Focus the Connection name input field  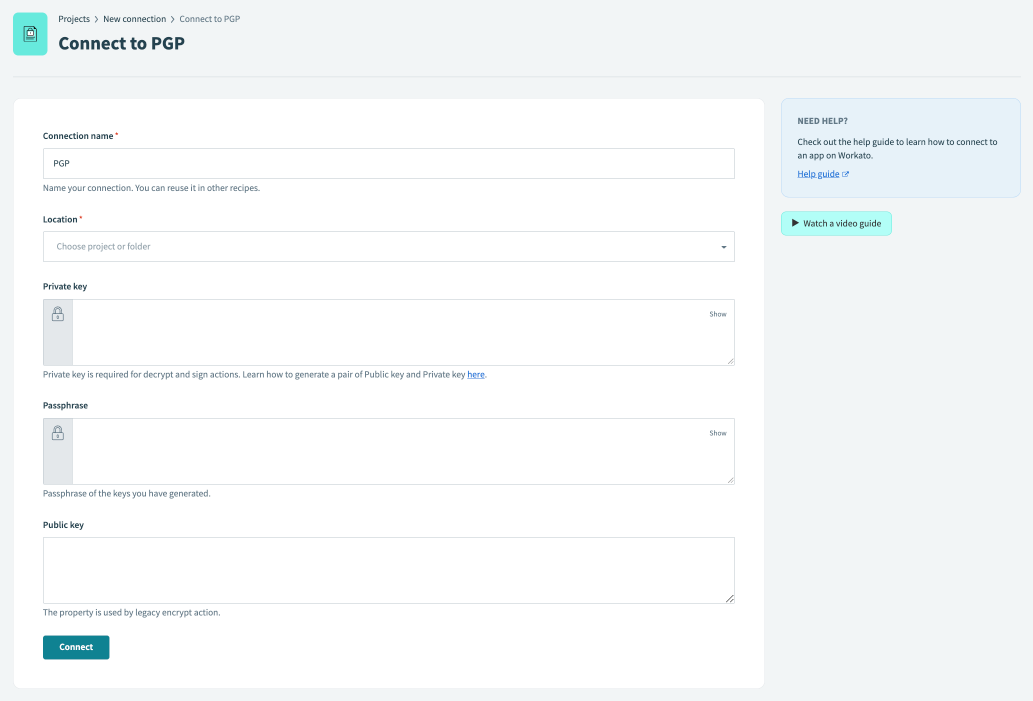coord(388,163)
